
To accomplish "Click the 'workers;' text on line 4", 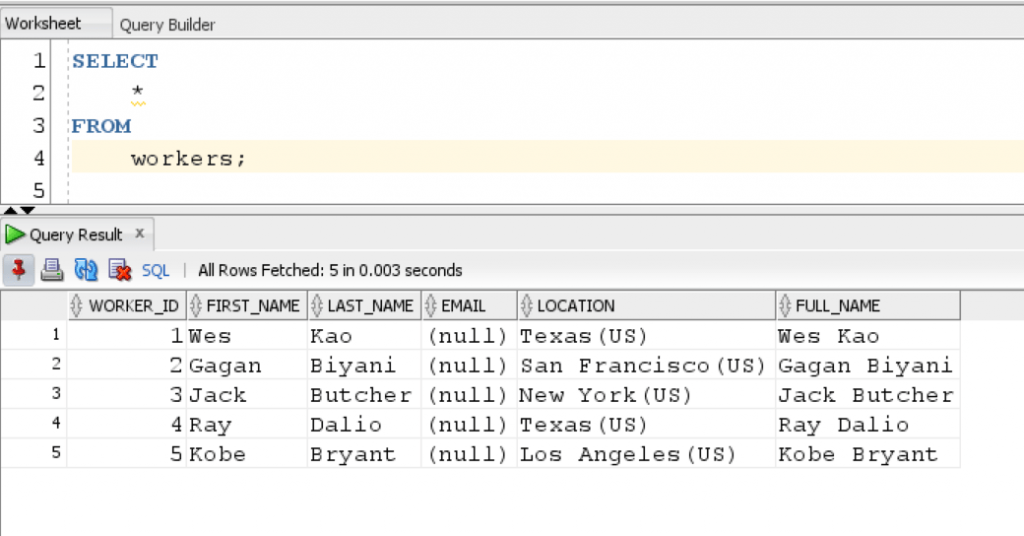I will tap(188, 159).
